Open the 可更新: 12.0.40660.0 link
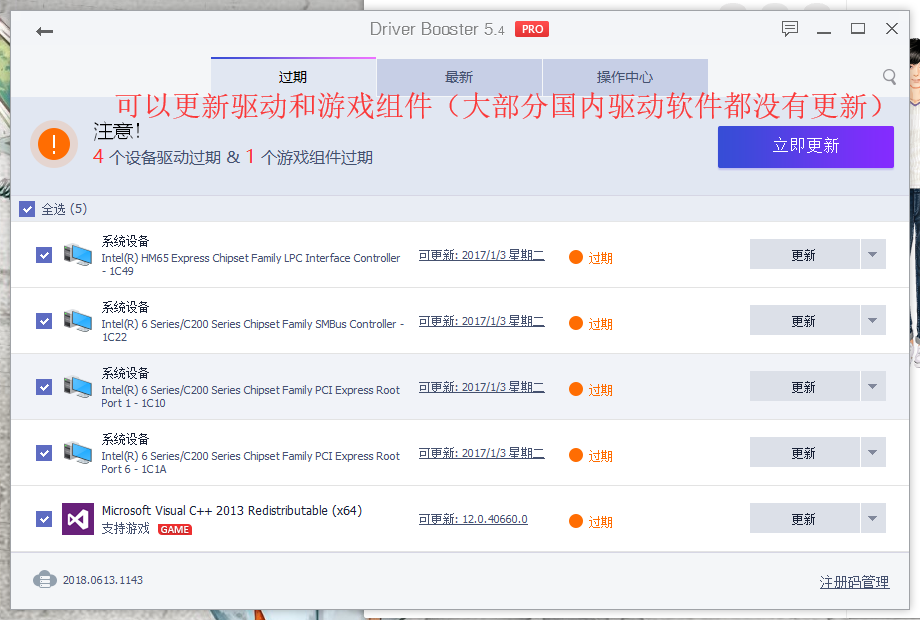The height and width of the screenshot is (620, 920). [473, 519]
